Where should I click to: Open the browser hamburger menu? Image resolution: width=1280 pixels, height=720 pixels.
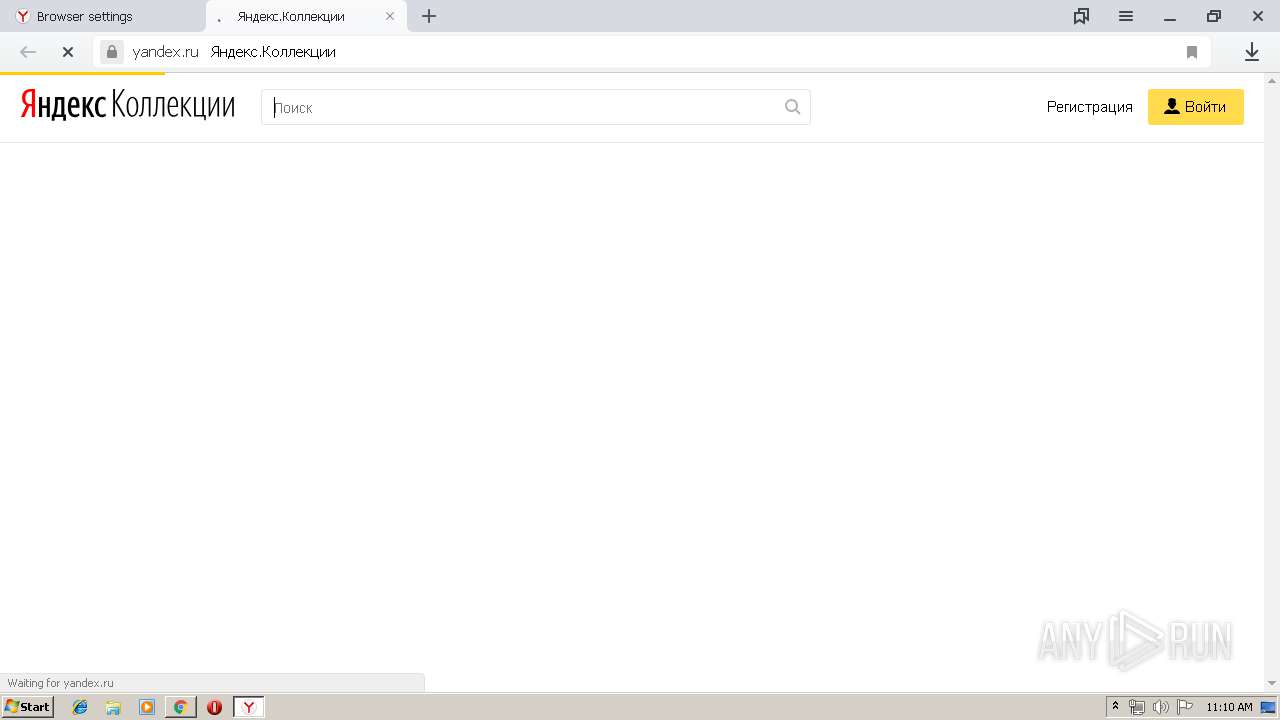(1125, 16)
